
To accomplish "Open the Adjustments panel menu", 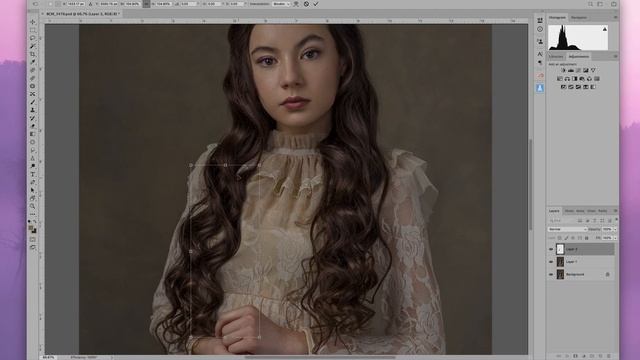I will coord(615,56).
